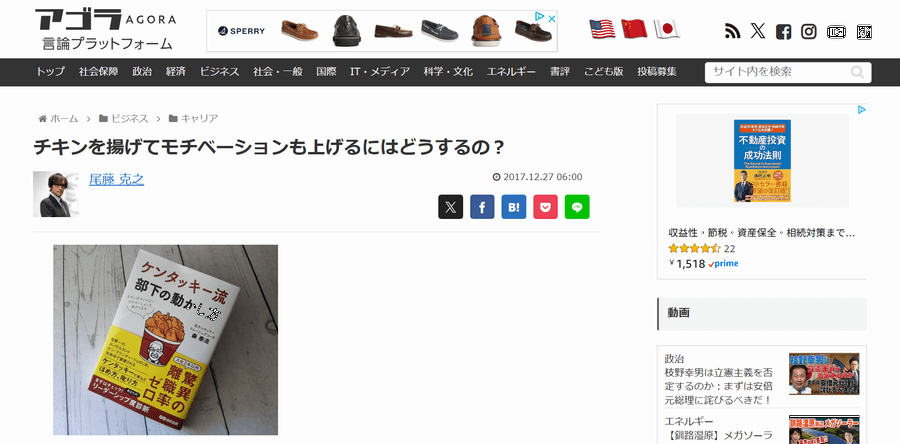Open the エネルギー menu item
The width and height of the screenshot is (900, 444).
pos(511,72)
